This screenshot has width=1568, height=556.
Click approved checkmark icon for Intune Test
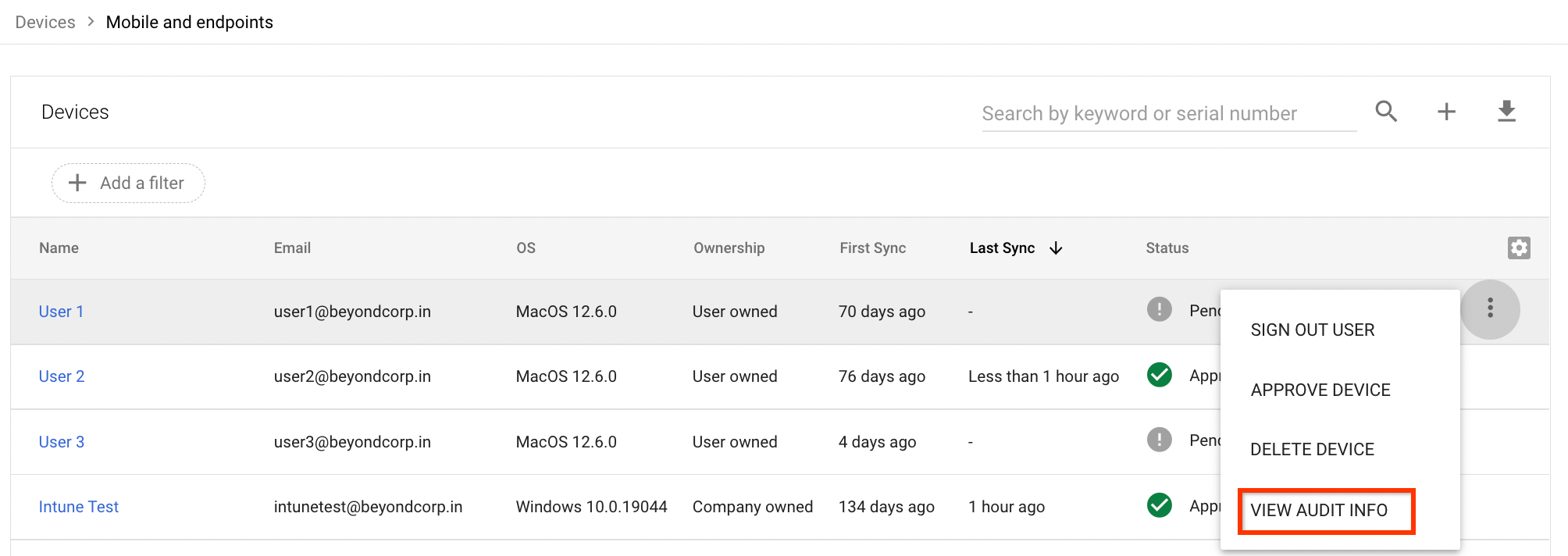1159,505
